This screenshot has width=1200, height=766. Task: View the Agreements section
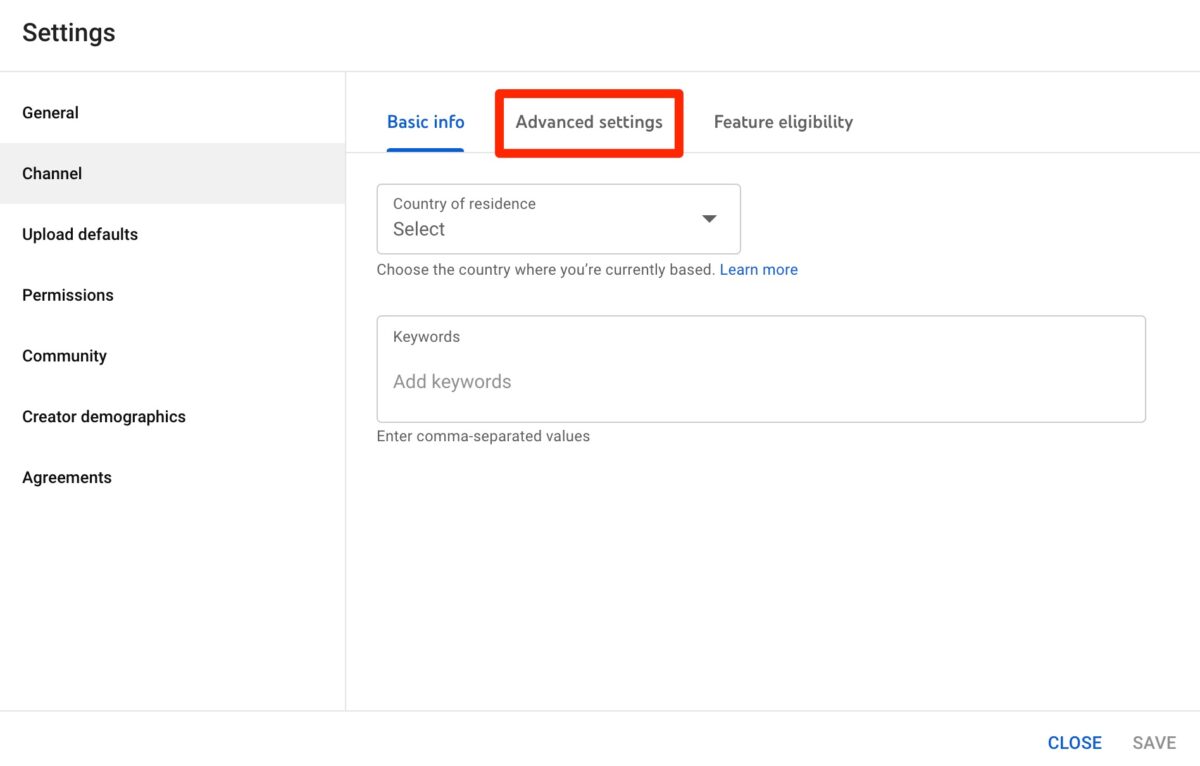(x=67, y=478)
